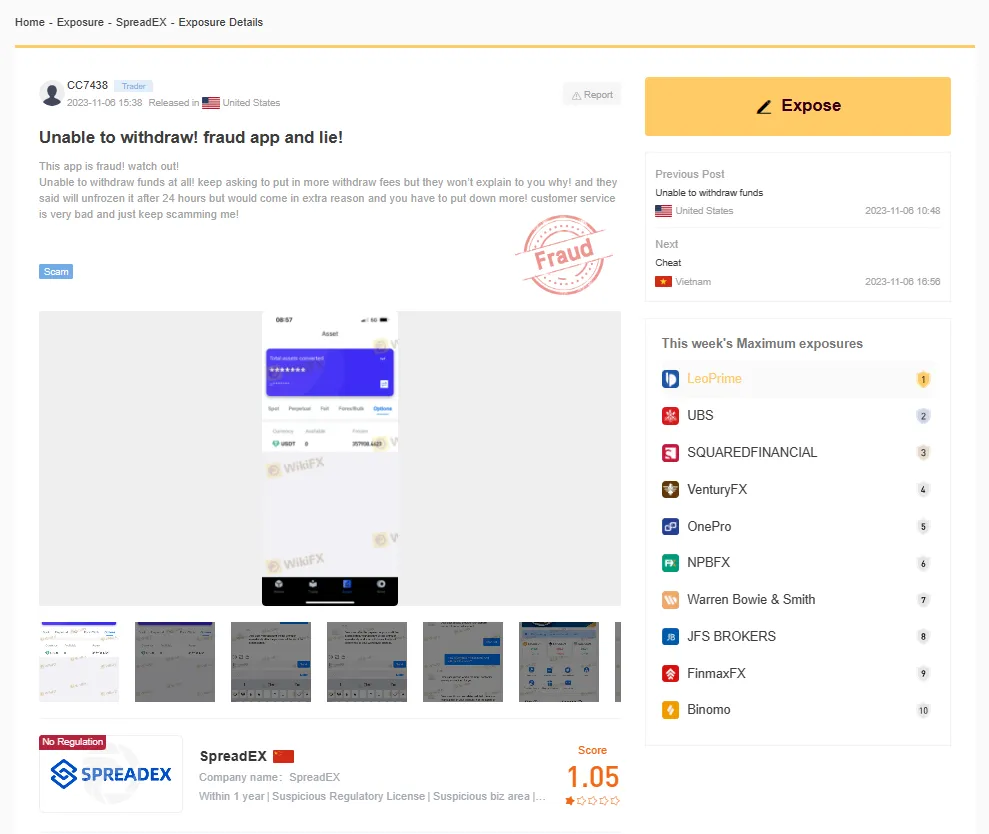Select the third screenshot thumbnail
This screenshot has height=834, width=989.
point(271,661)
